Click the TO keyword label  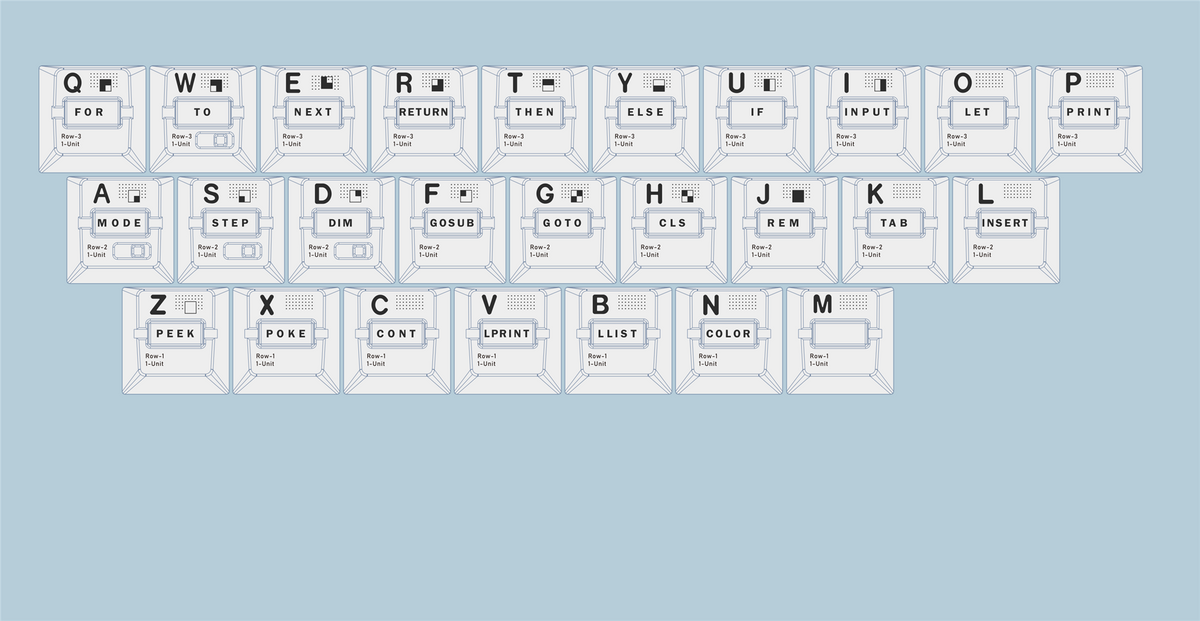tap(203, 112)
